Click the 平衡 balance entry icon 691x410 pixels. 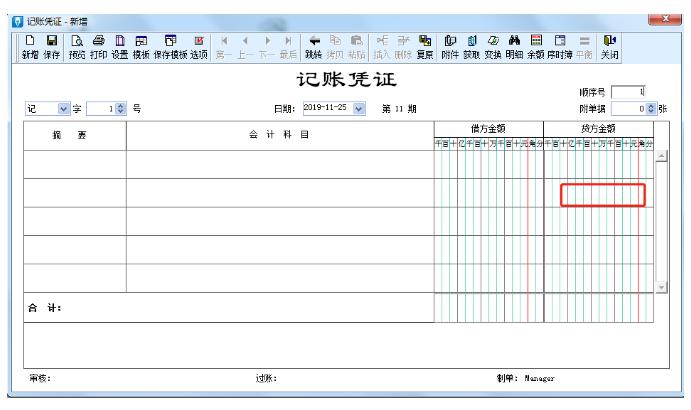[584, 47]
